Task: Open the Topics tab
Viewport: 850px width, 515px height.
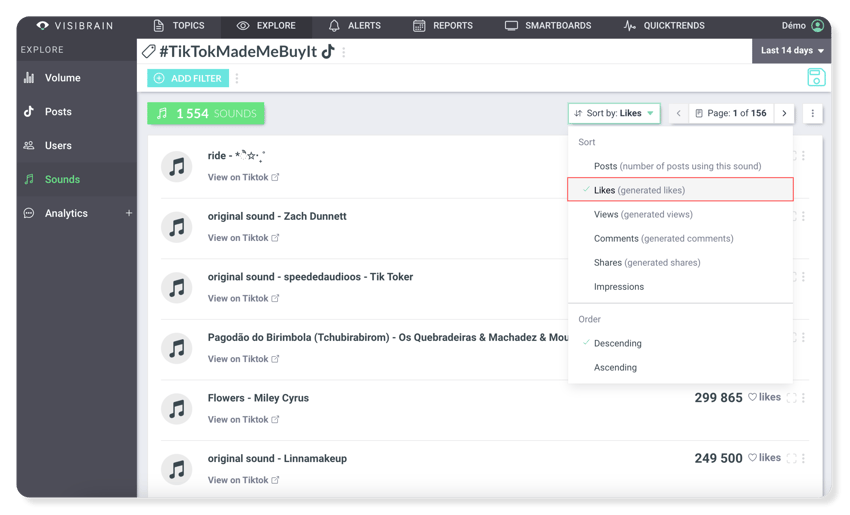Action: [179, 25]
